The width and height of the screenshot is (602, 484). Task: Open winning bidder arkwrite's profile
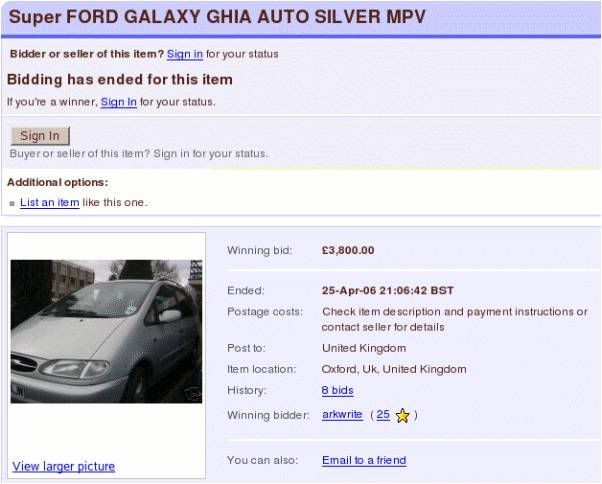point(342,415)
